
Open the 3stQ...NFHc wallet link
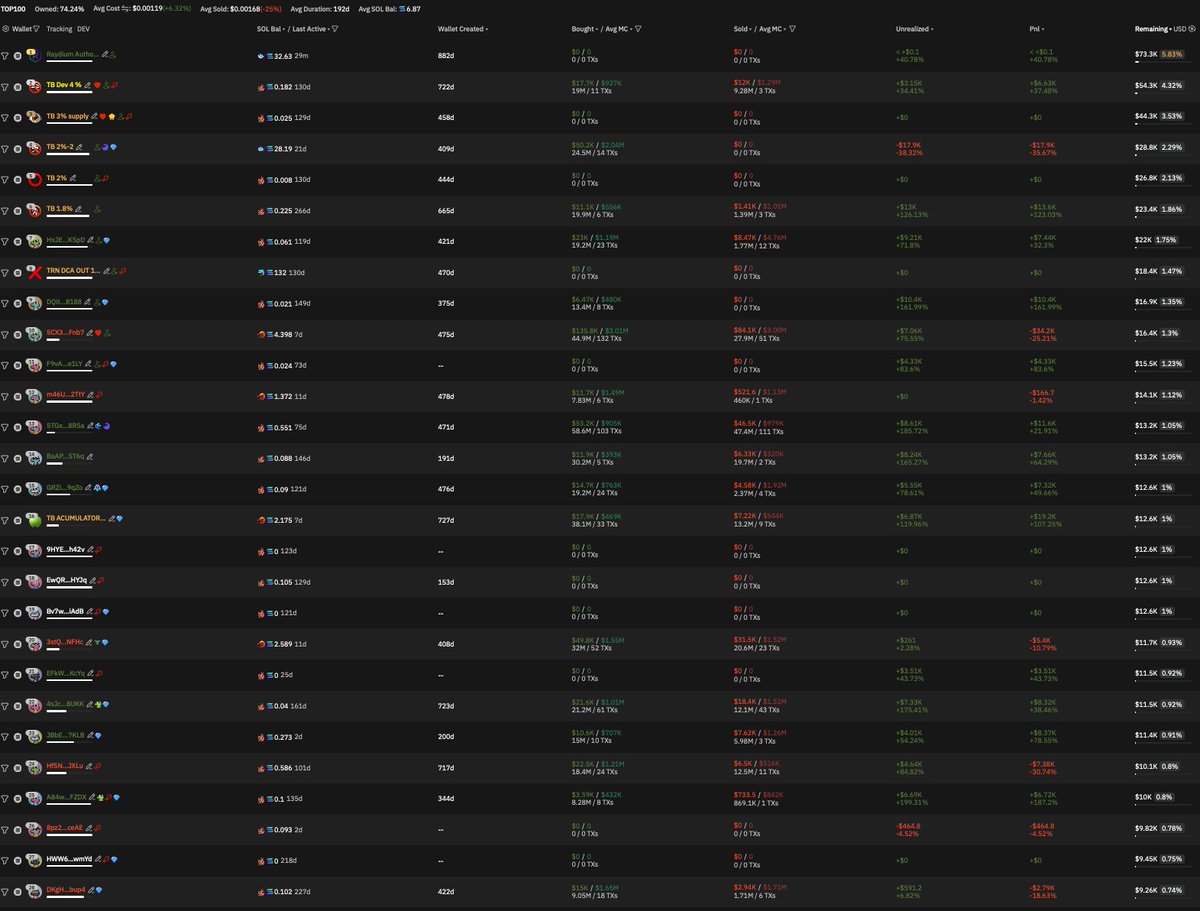[64, 642]
